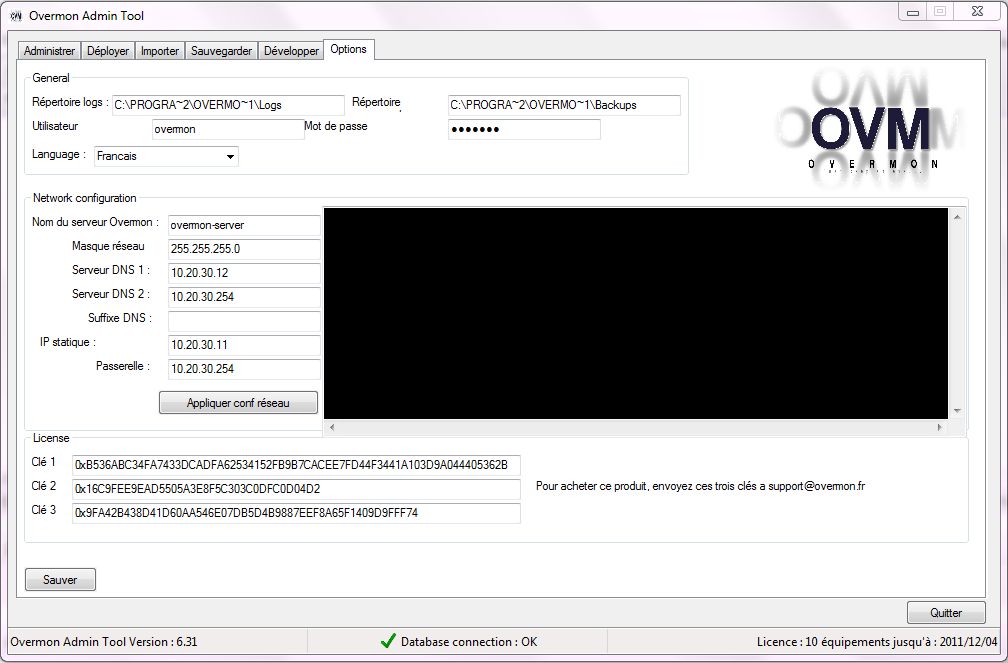Viewport: 1008px width, 663px height.
Task: Click the Backups directory path field
Action: click(564, 105)
